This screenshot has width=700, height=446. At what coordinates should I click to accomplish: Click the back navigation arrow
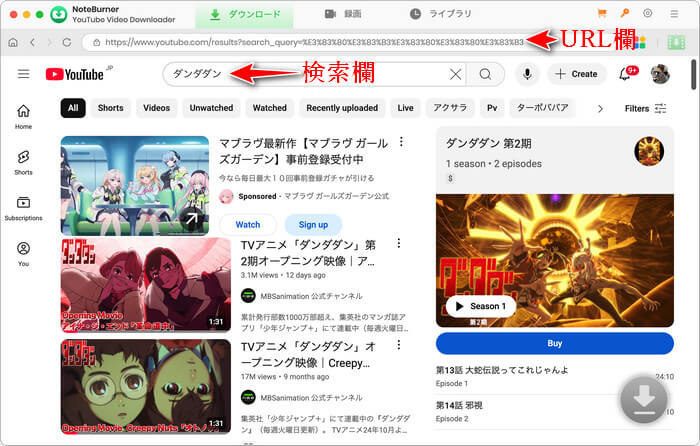[x=33, y=42]
